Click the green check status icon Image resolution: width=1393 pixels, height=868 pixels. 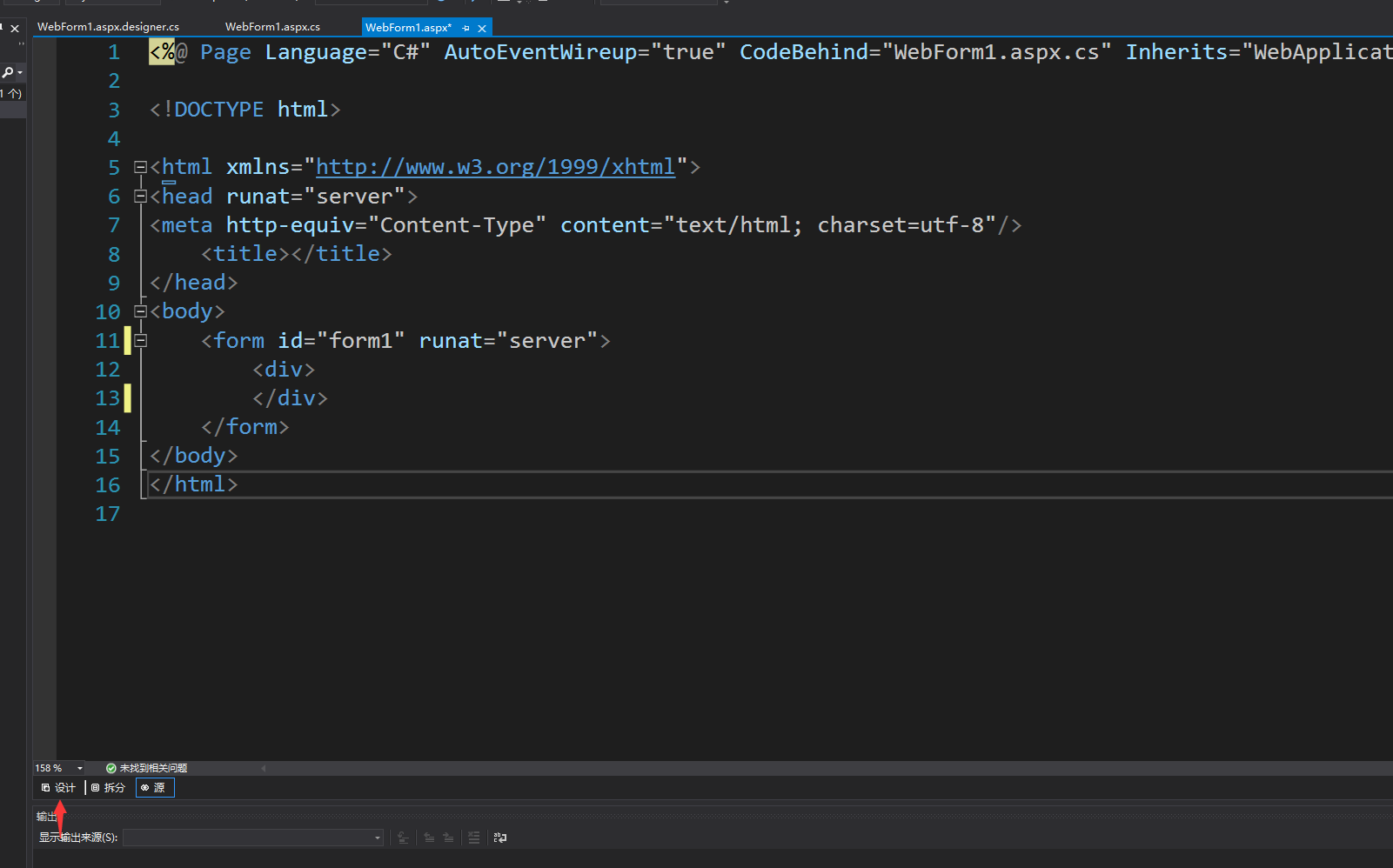tap(111, 768)
